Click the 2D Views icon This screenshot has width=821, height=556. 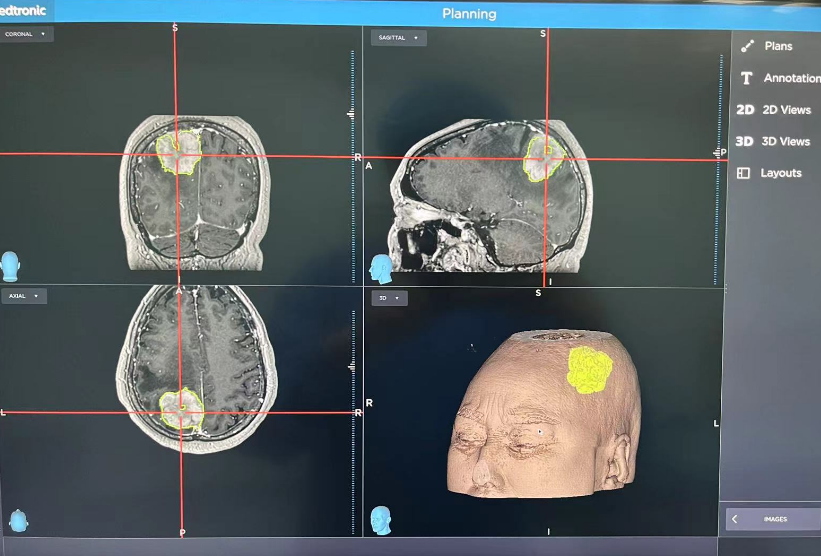(745, 110)
